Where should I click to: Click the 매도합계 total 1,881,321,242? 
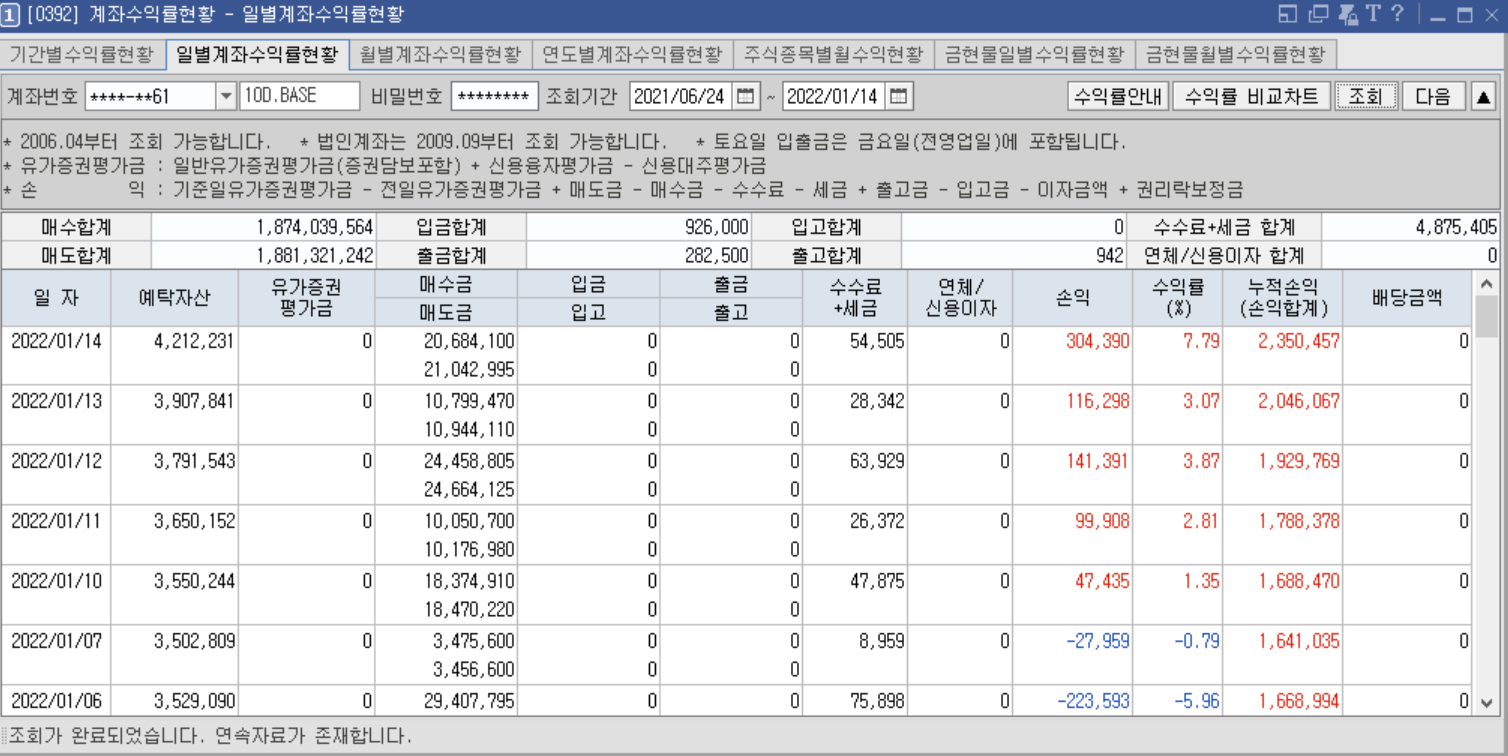315,255
